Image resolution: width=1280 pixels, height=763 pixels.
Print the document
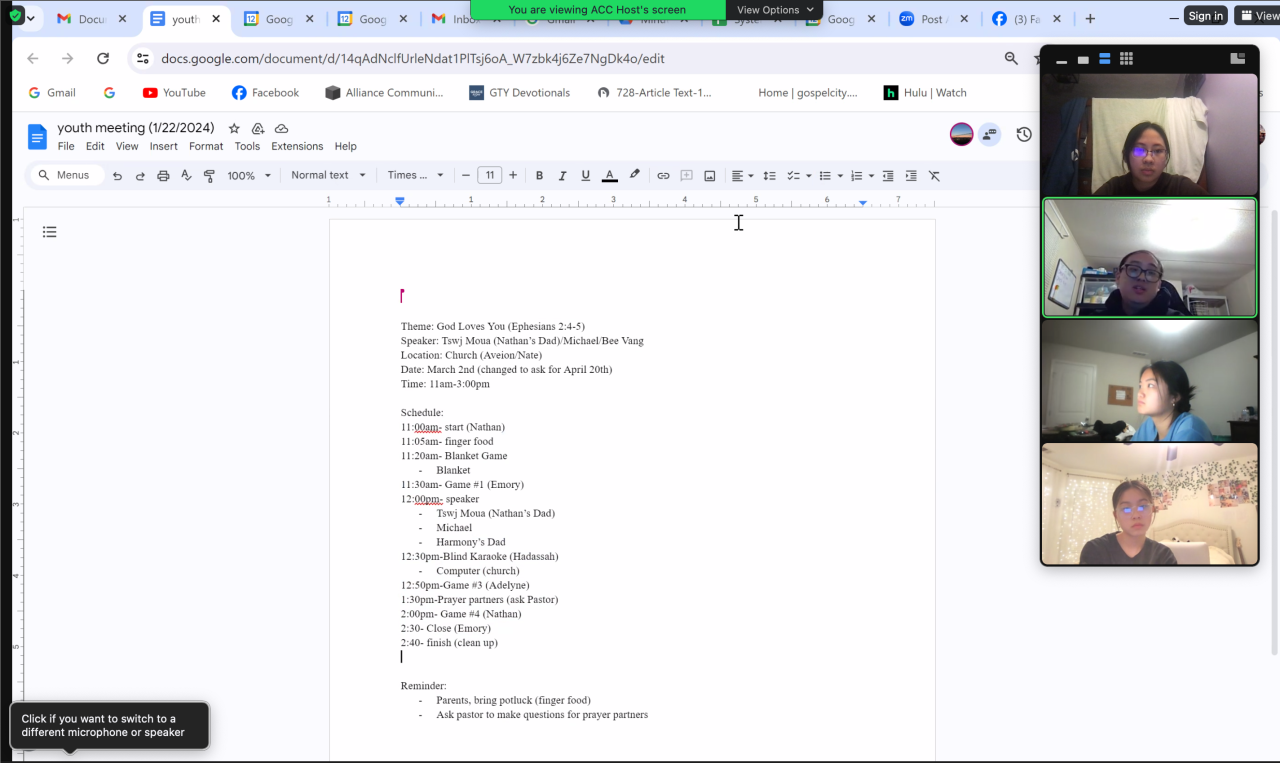click(163, 175)
